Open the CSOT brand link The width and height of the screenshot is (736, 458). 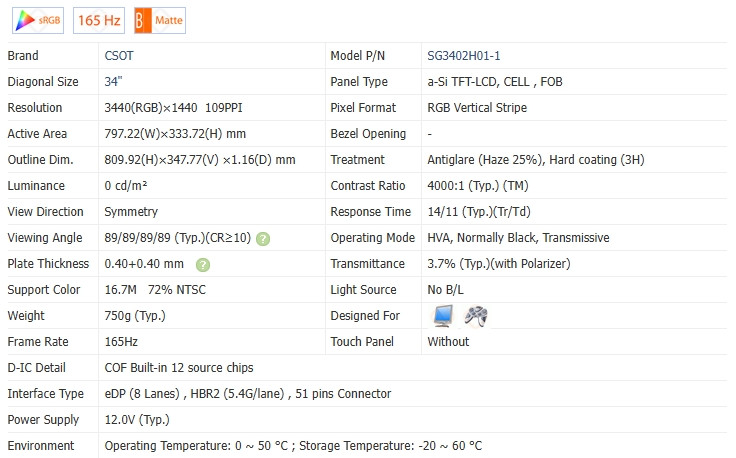pos(119,56)
